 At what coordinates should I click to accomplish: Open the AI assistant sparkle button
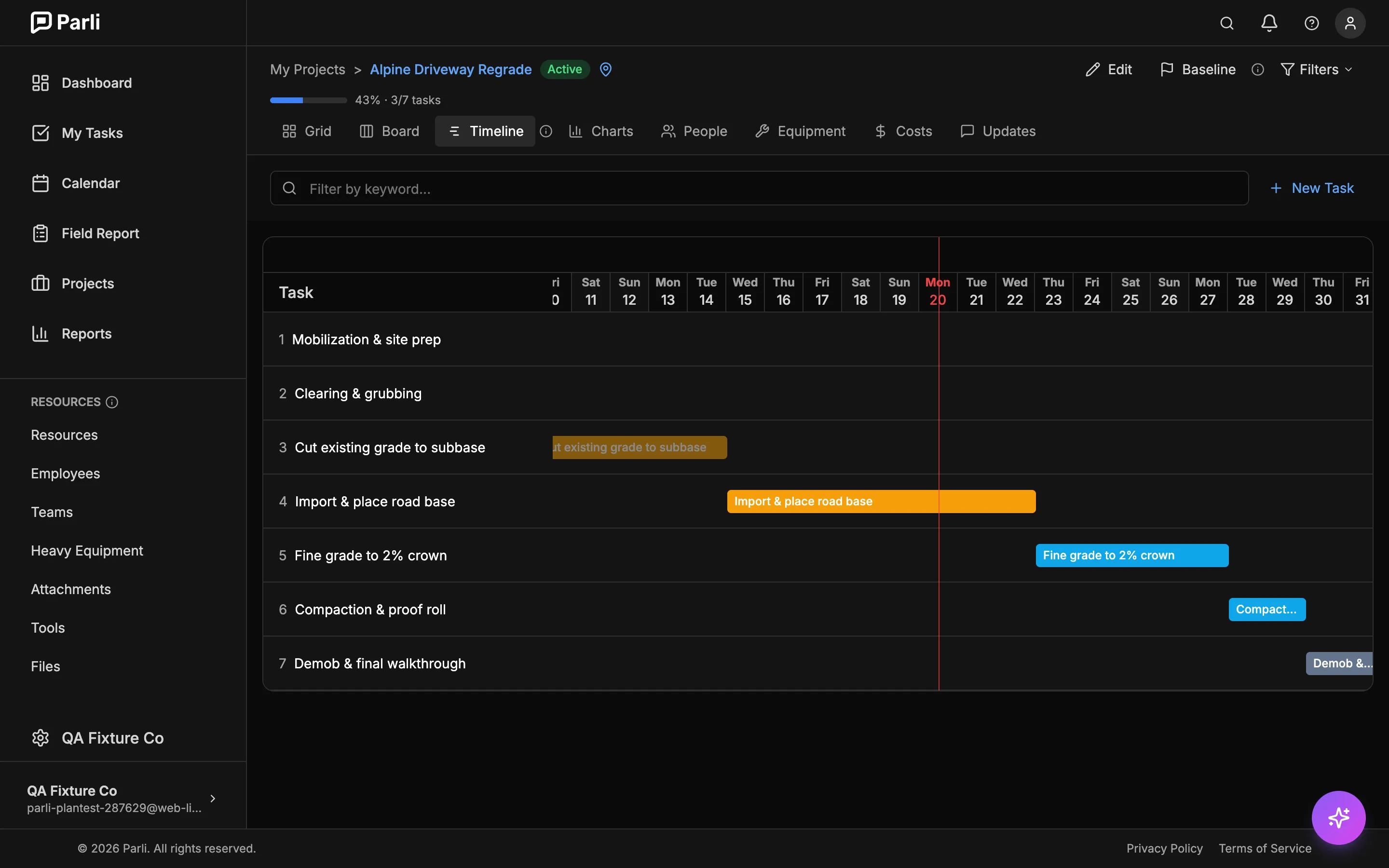click(1338, 817)
